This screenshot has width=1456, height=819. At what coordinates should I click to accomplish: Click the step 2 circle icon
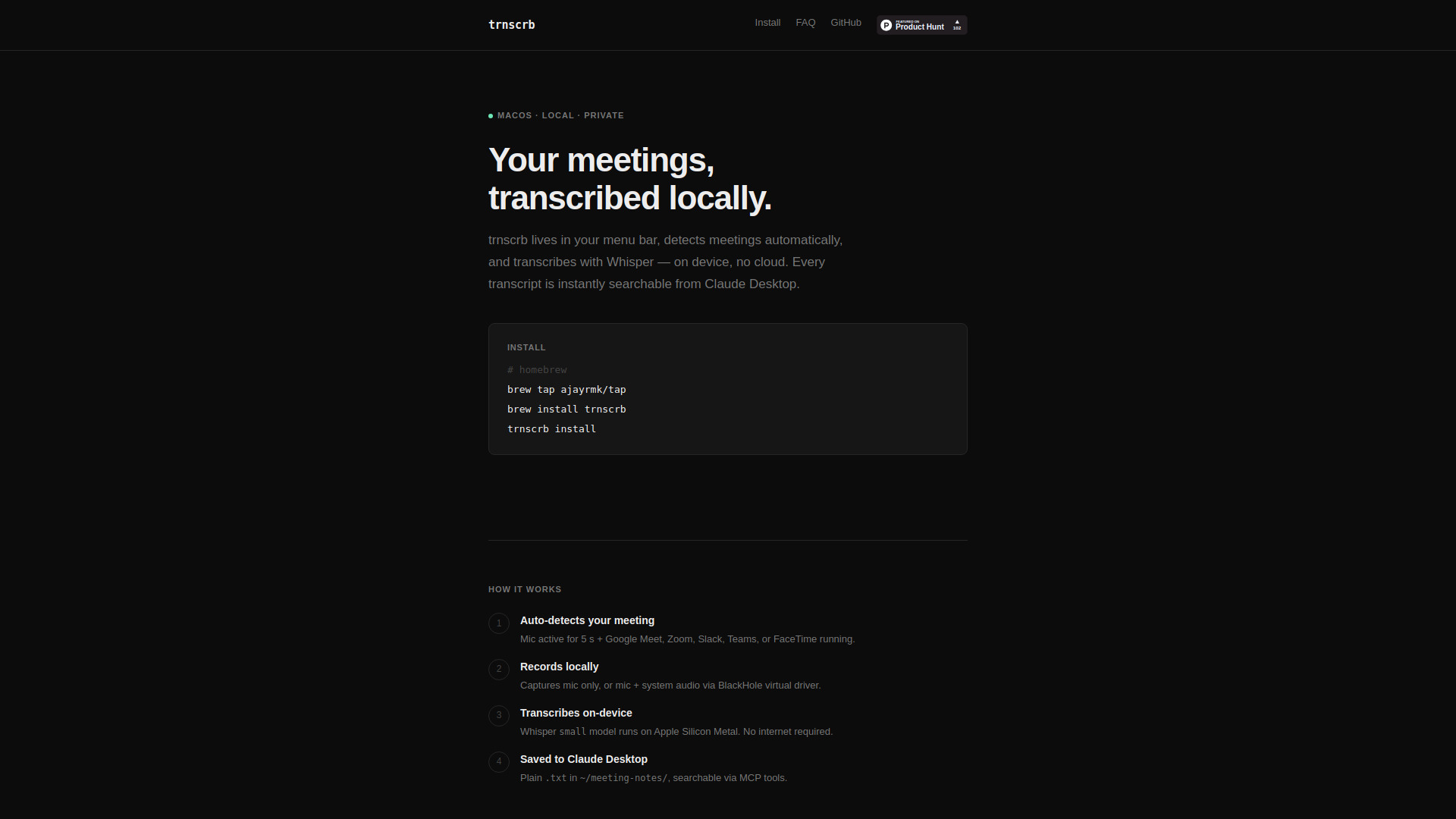(x=499, y=670)
